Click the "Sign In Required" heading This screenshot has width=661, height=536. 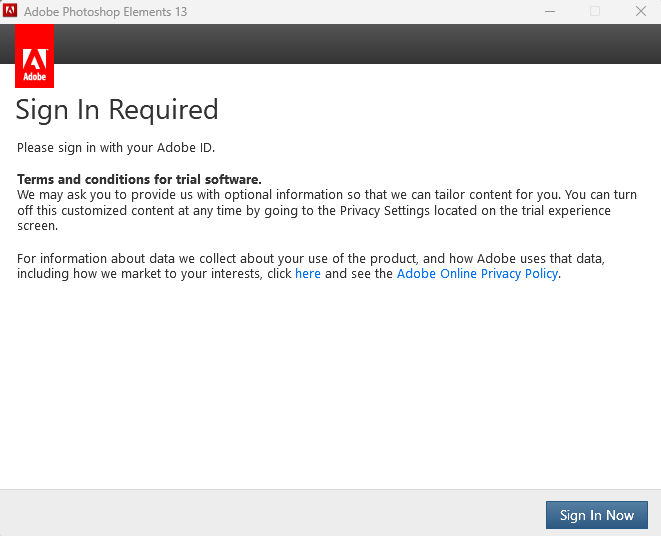click(x=117, y=109)
